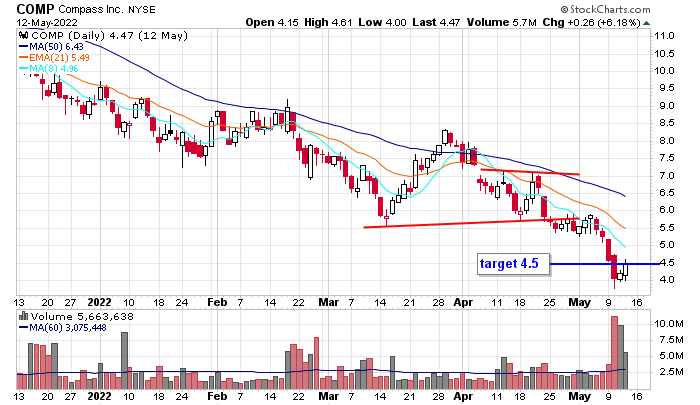Click the 'Chg +0.26 (+6.18%)' value

coord(592,22)
